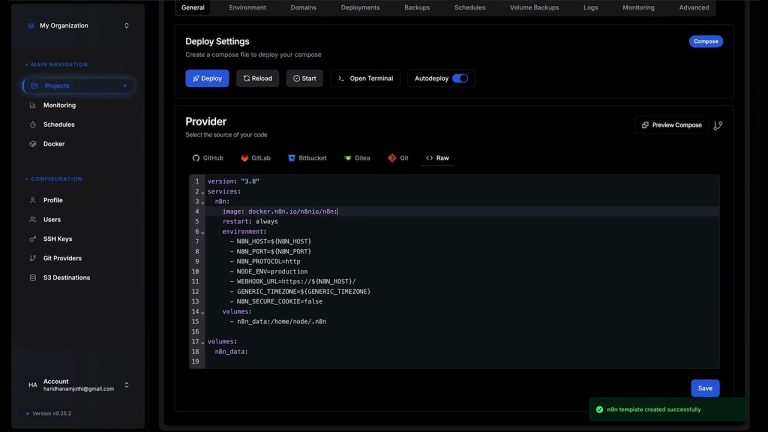Click the HA account avatar
Screen dimensions: 768x432
[x=33, y=385]
